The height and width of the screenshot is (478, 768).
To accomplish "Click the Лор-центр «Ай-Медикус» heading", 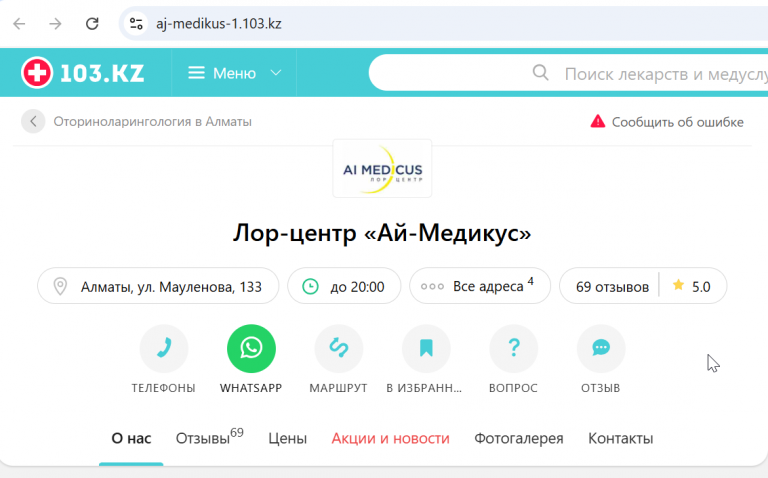I will (382, 233).
